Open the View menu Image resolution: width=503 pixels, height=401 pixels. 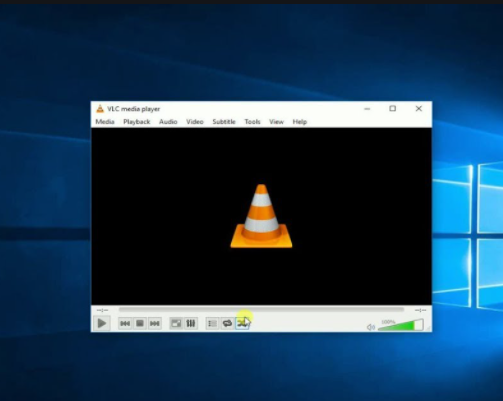point(276,122)
